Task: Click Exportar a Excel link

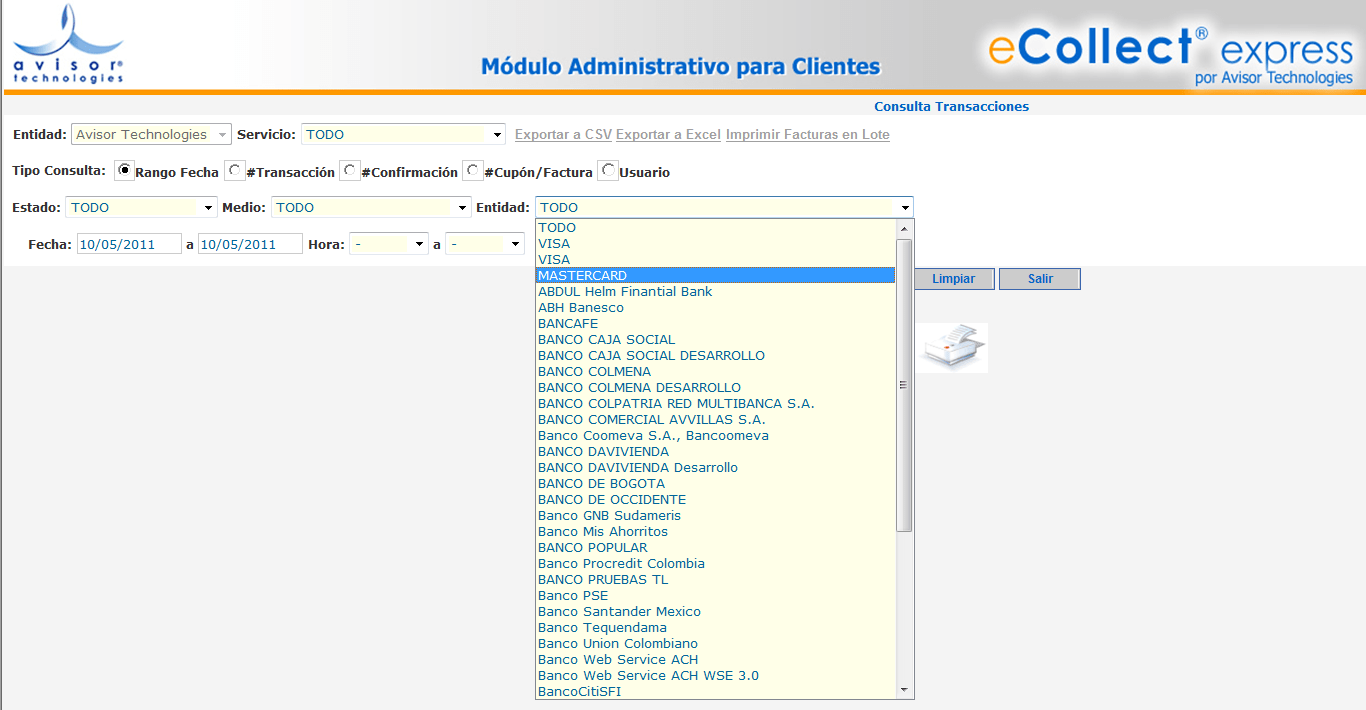Action: (x=668, y=134)
